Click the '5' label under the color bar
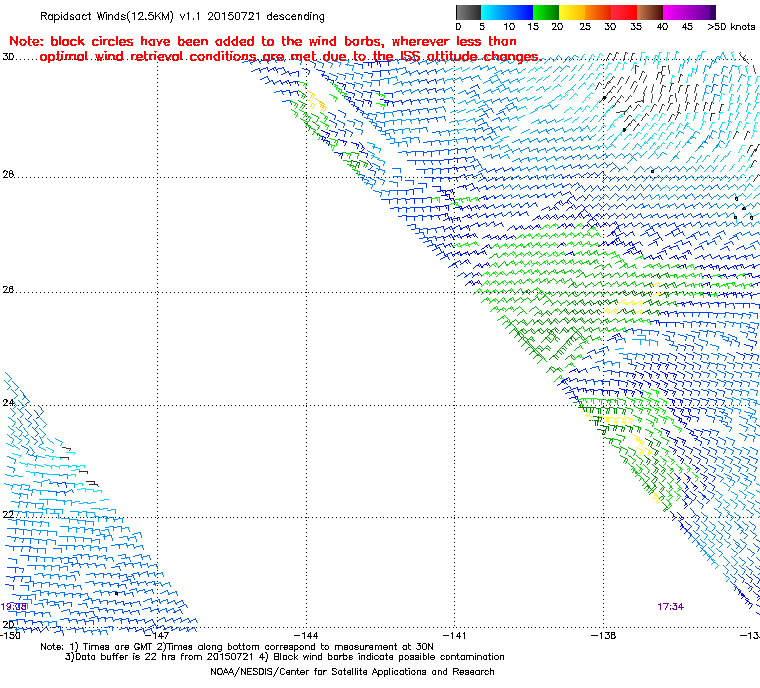Image resolution: width=760 pixels, height=688 pixels. [482, 27]
